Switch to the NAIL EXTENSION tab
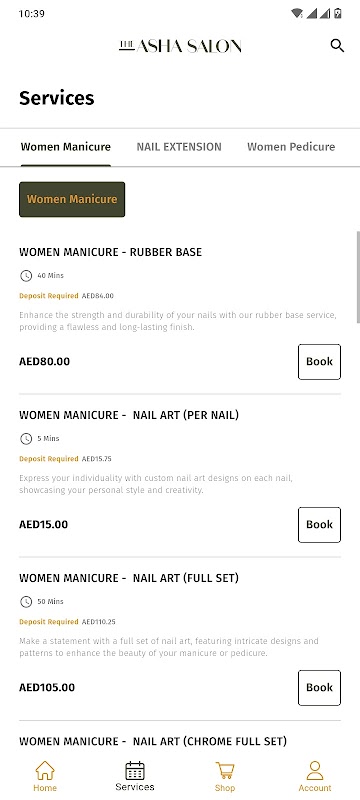This screenshot has width=360, height=800. coord(179,147)
